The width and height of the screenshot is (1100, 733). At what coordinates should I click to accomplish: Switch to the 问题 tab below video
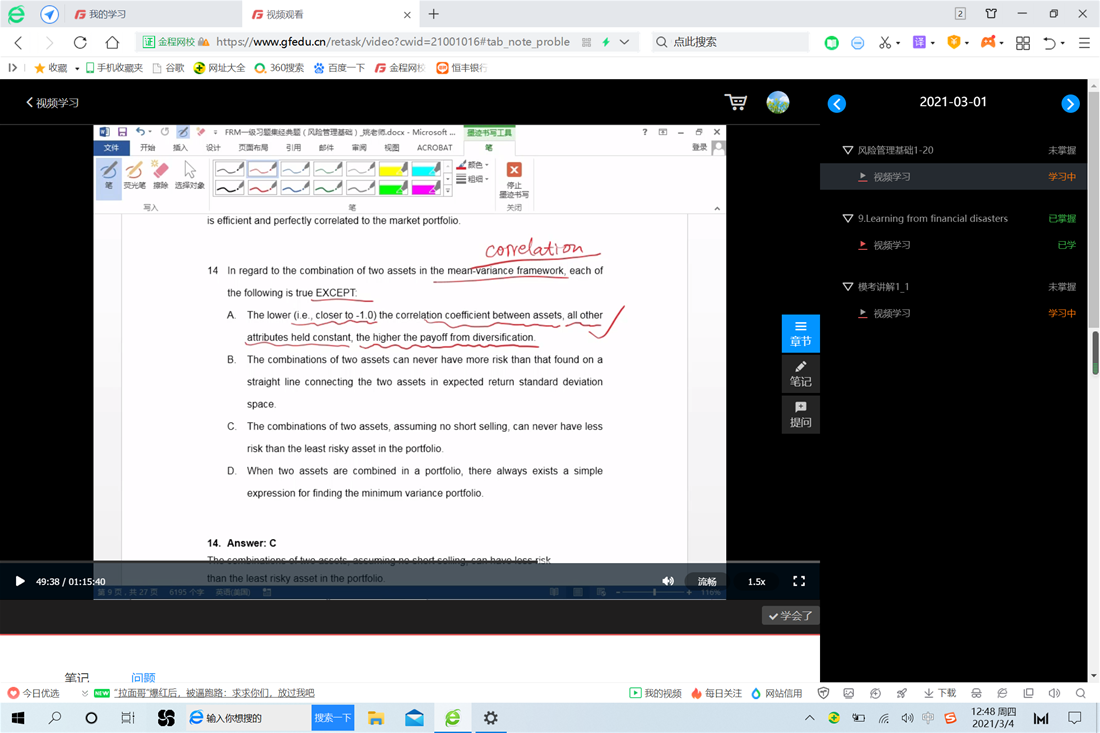(143, 677)
